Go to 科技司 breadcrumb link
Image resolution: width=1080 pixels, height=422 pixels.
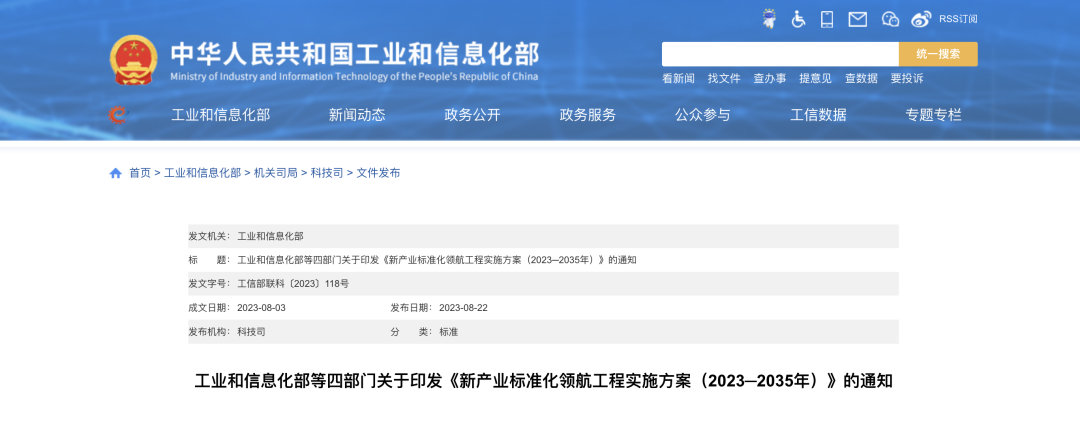click(326, 173)
